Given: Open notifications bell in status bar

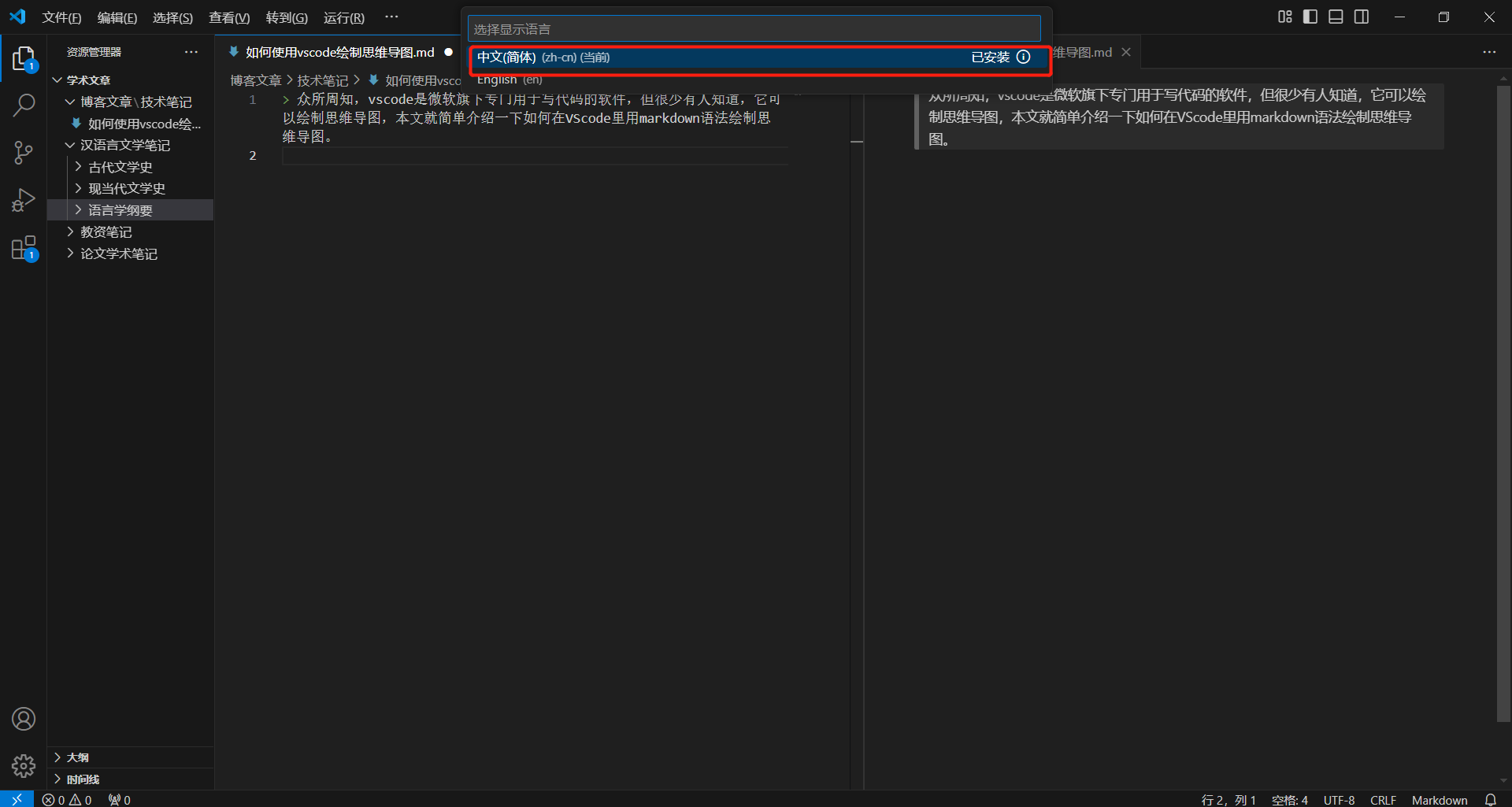Looking at the screenshot, I should click(x=1490, y=799).
